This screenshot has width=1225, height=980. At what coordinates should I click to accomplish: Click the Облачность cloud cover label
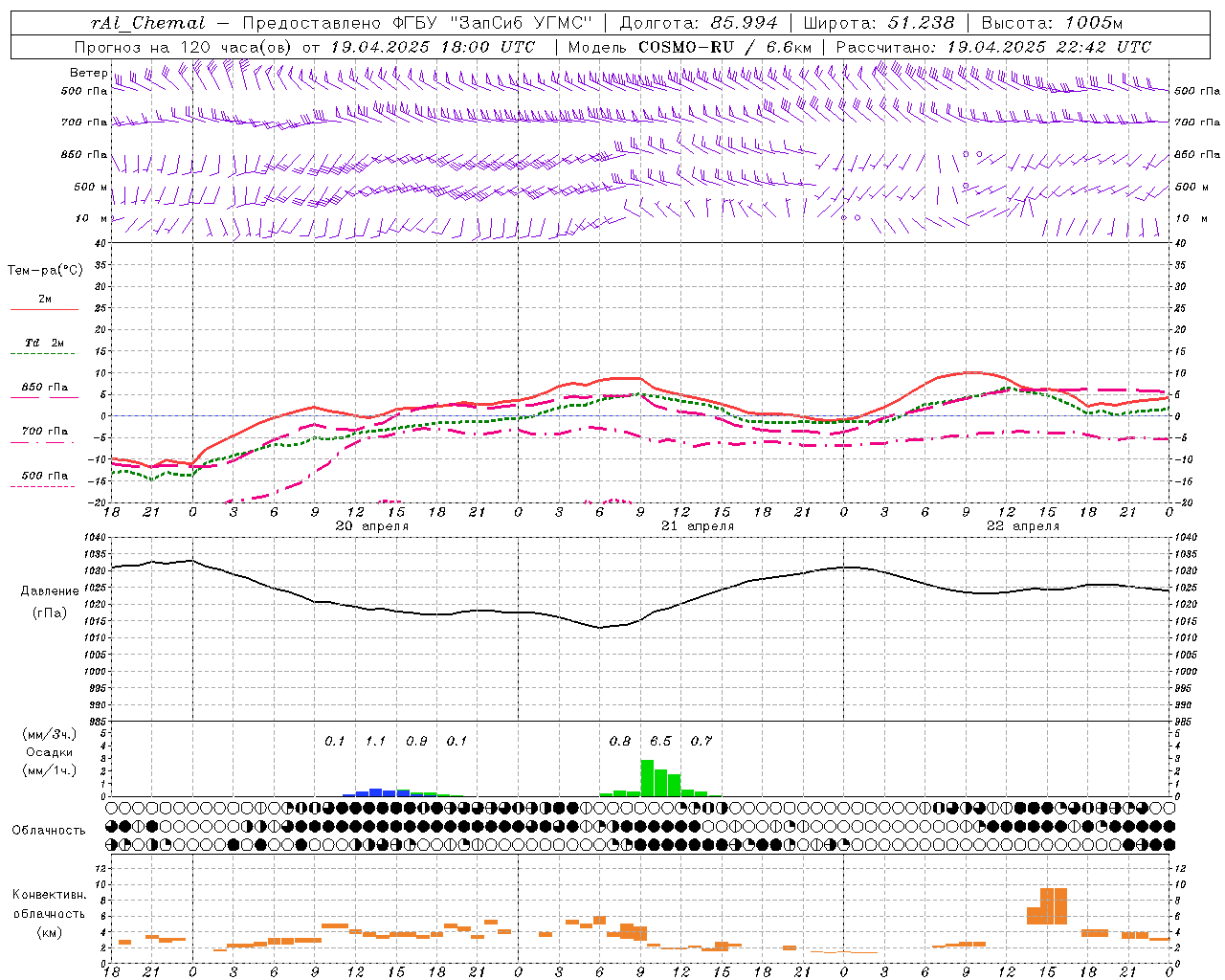point(49,830)
